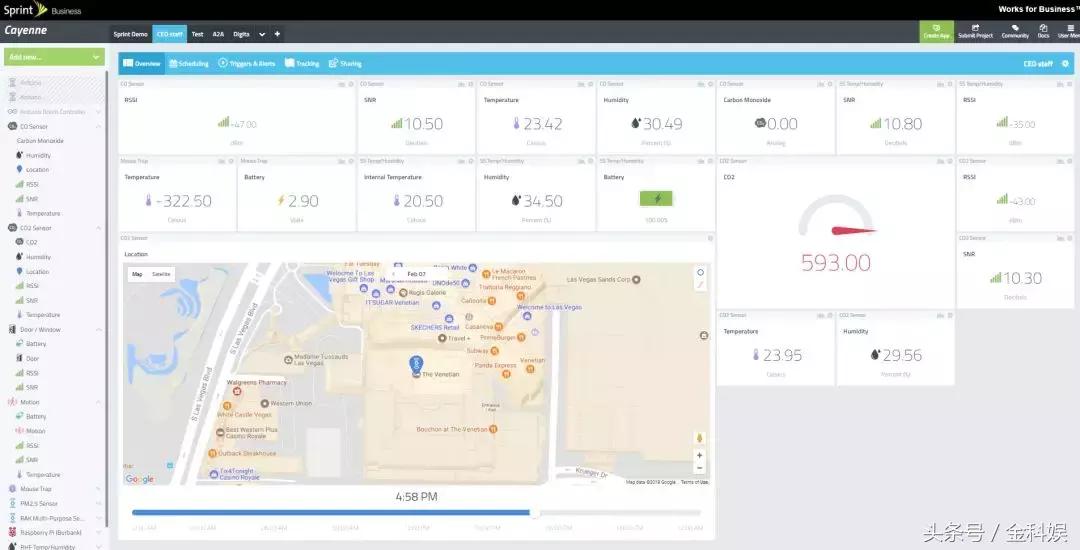
Task: Switch map to Map view
Action: 137,273
